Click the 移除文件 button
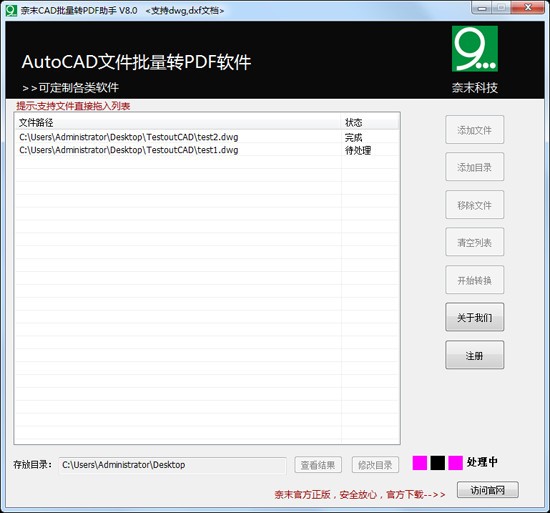This screenshot has width=550, height=513. click(475, 205)
